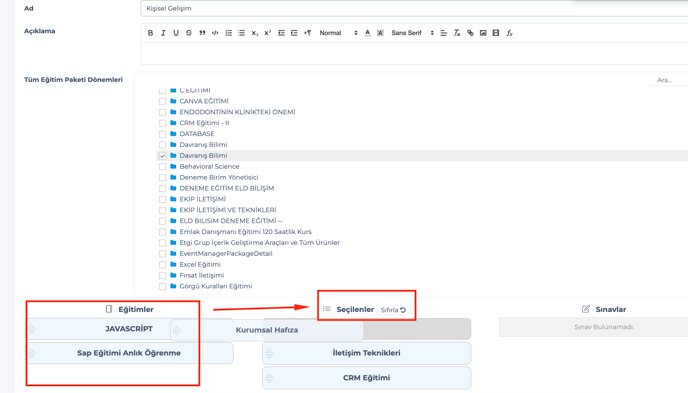Select the Kurumsal Hafıza card

[x=267, y=330]
